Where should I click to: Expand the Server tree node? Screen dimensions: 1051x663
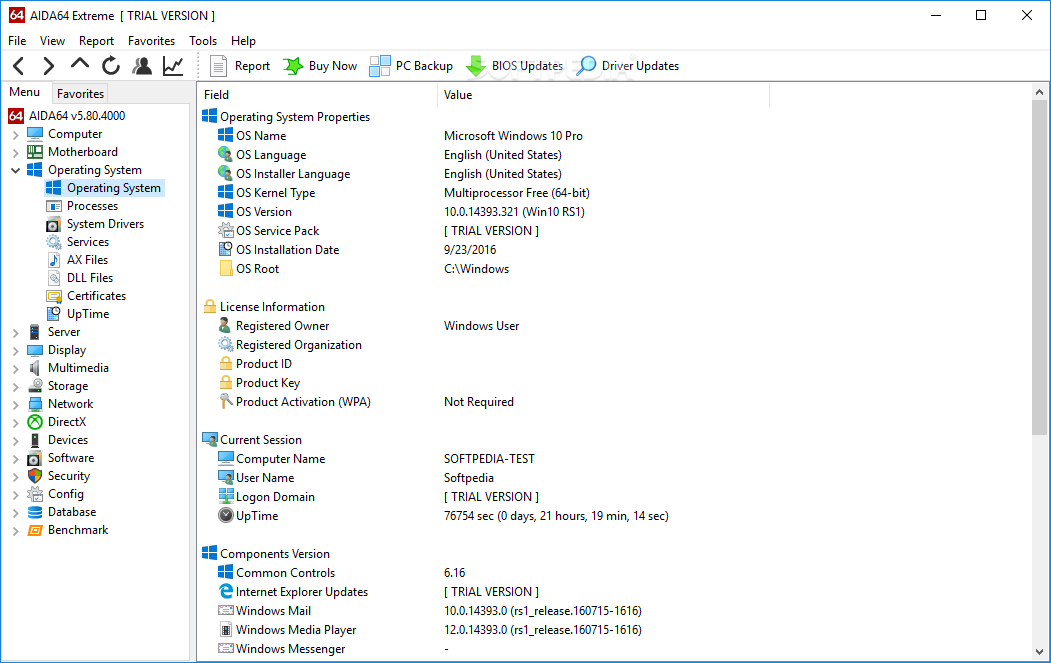coord(15,333)
